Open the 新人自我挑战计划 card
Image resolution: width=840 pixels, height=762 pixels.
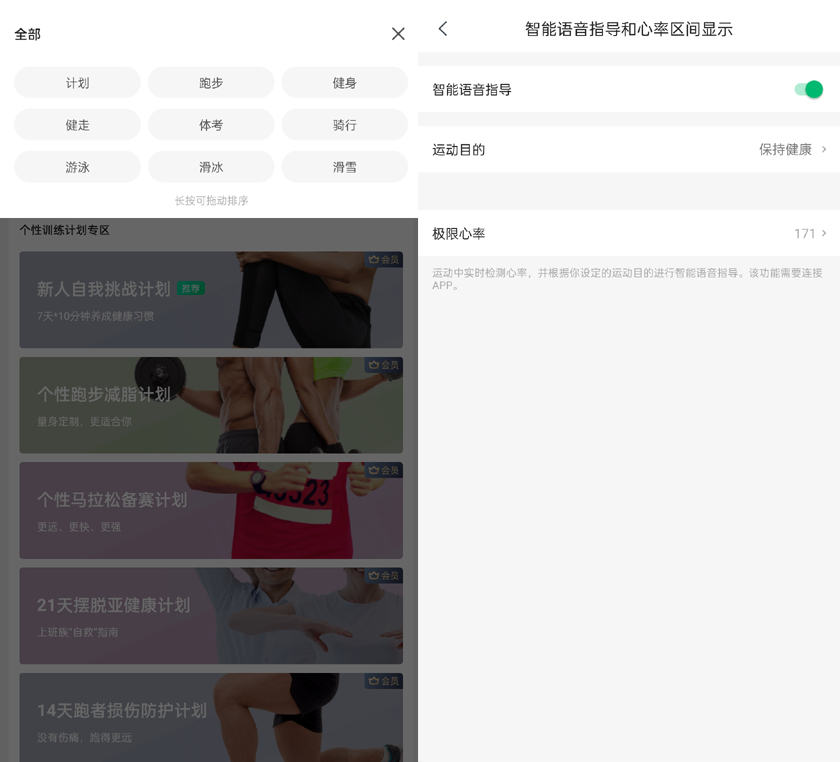coord(211,300)
